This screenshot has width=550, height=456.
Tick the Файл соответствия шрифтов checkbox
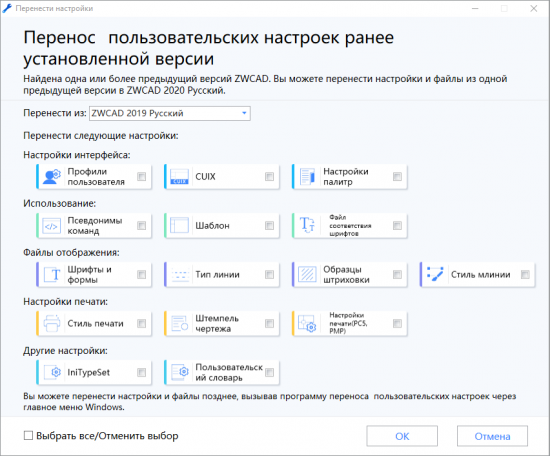[x=397, y=226]
